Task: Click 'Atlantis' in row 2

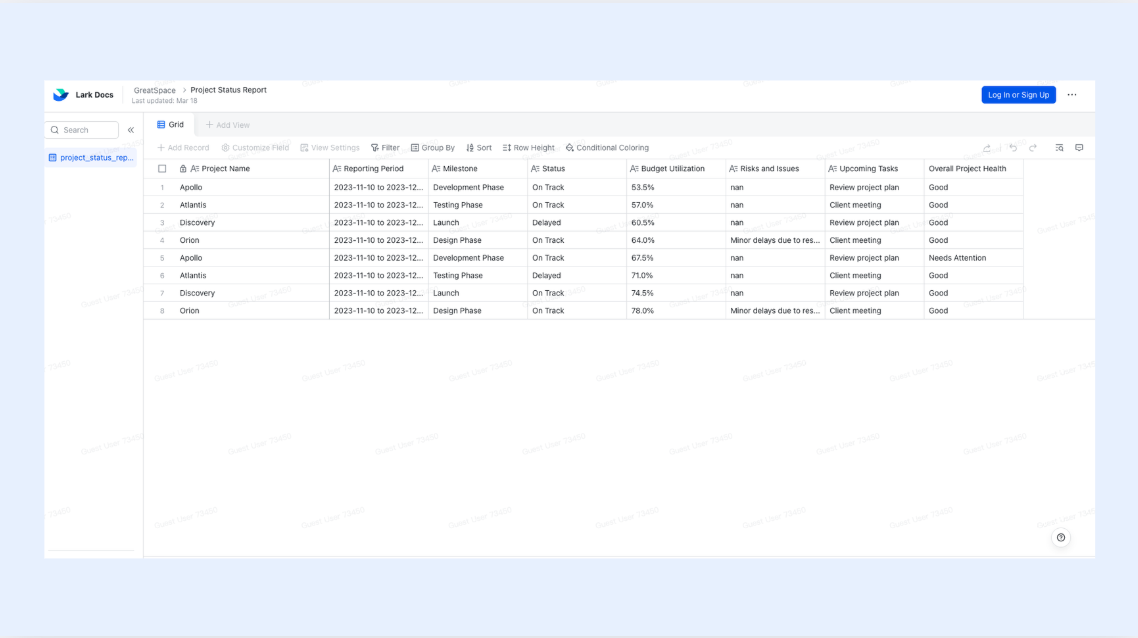Action: [193, 205]
